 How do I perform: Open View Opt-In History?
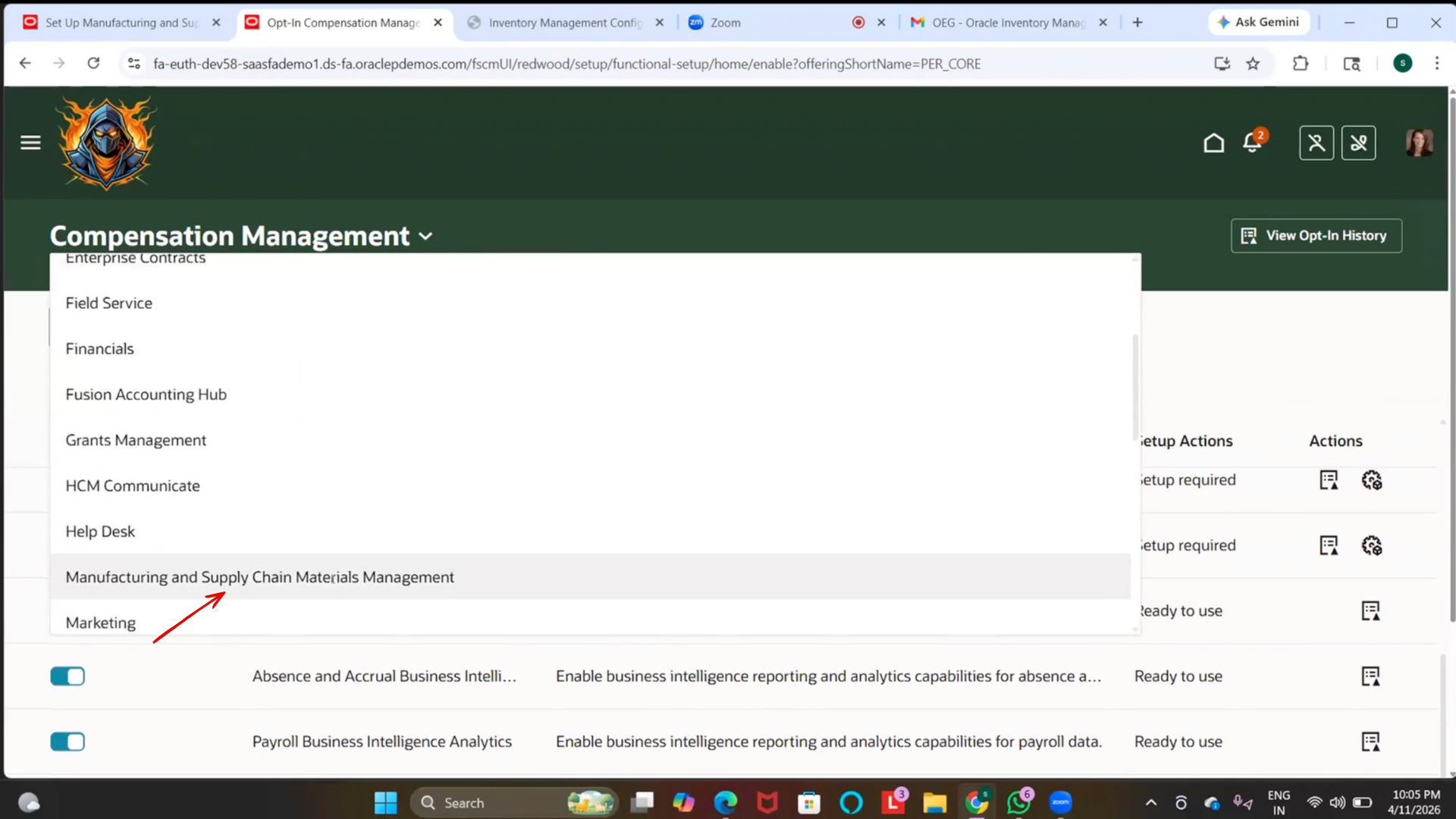point(1316,236)
